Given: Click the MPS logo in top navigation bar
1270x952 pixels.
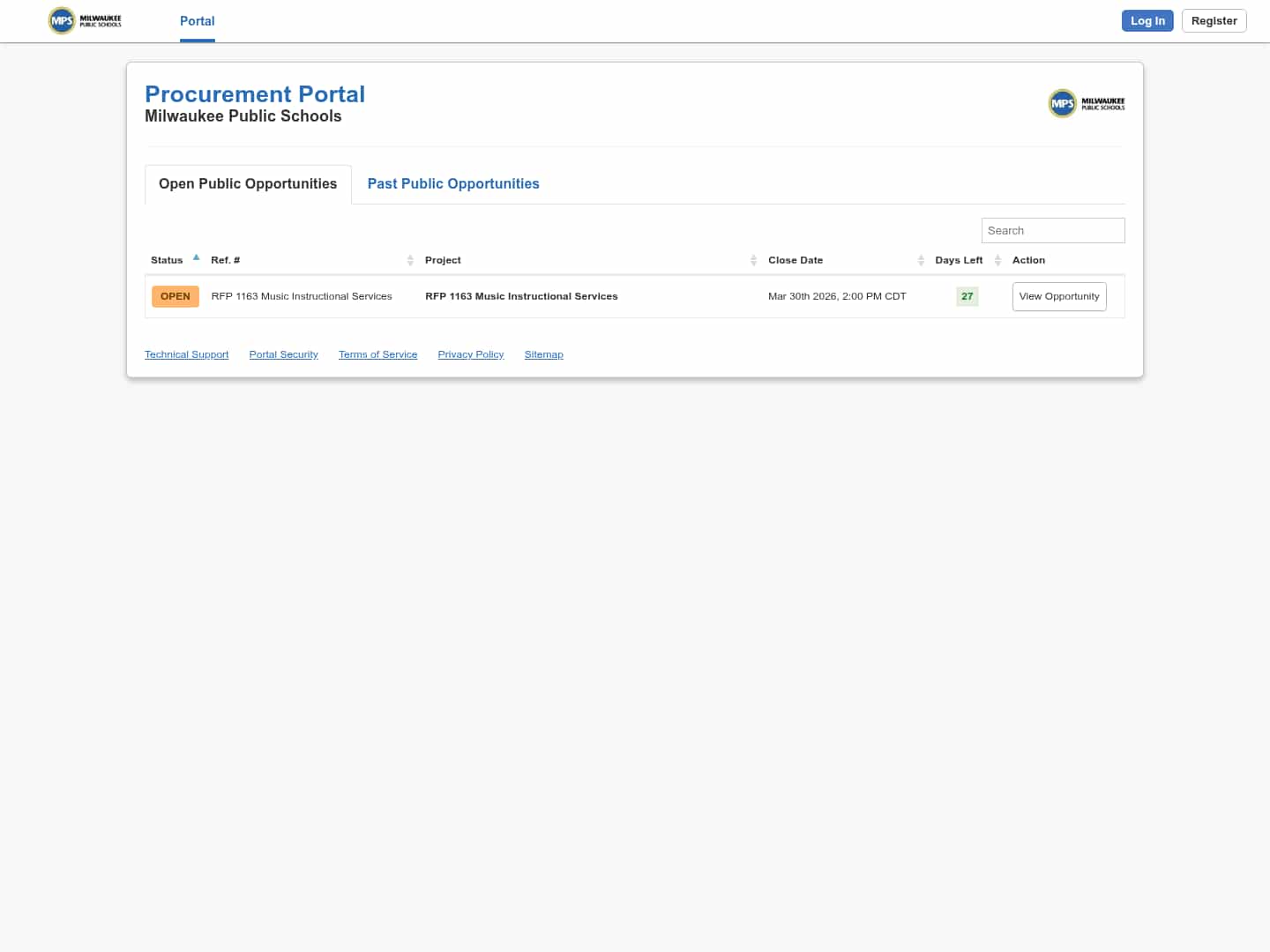Looking at the screenshot, I should click(x=84, y=20).
